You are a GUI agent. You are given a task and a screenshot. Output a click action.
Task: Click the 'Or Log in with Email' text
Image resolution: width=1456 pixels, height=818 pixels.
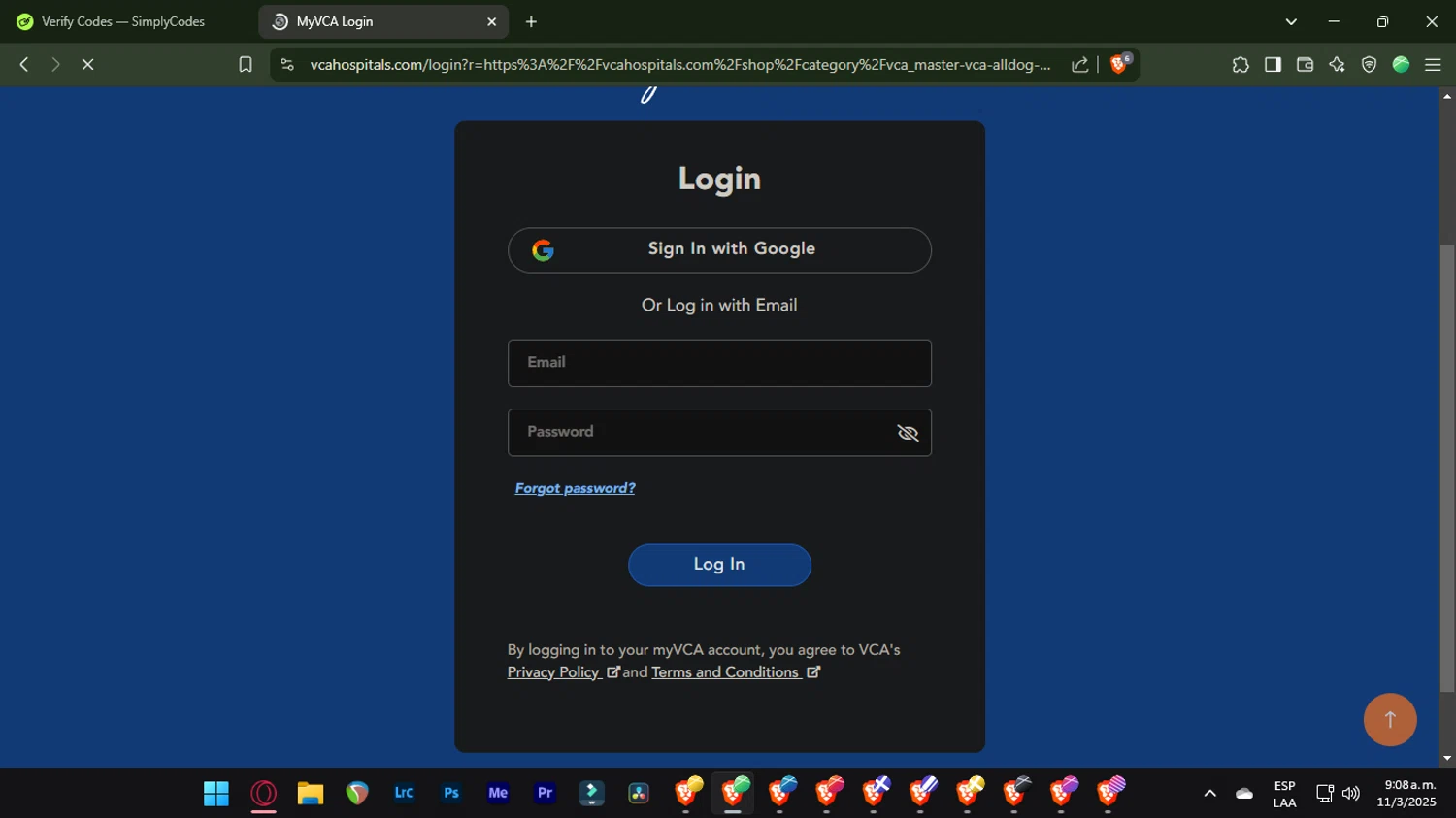719,305
